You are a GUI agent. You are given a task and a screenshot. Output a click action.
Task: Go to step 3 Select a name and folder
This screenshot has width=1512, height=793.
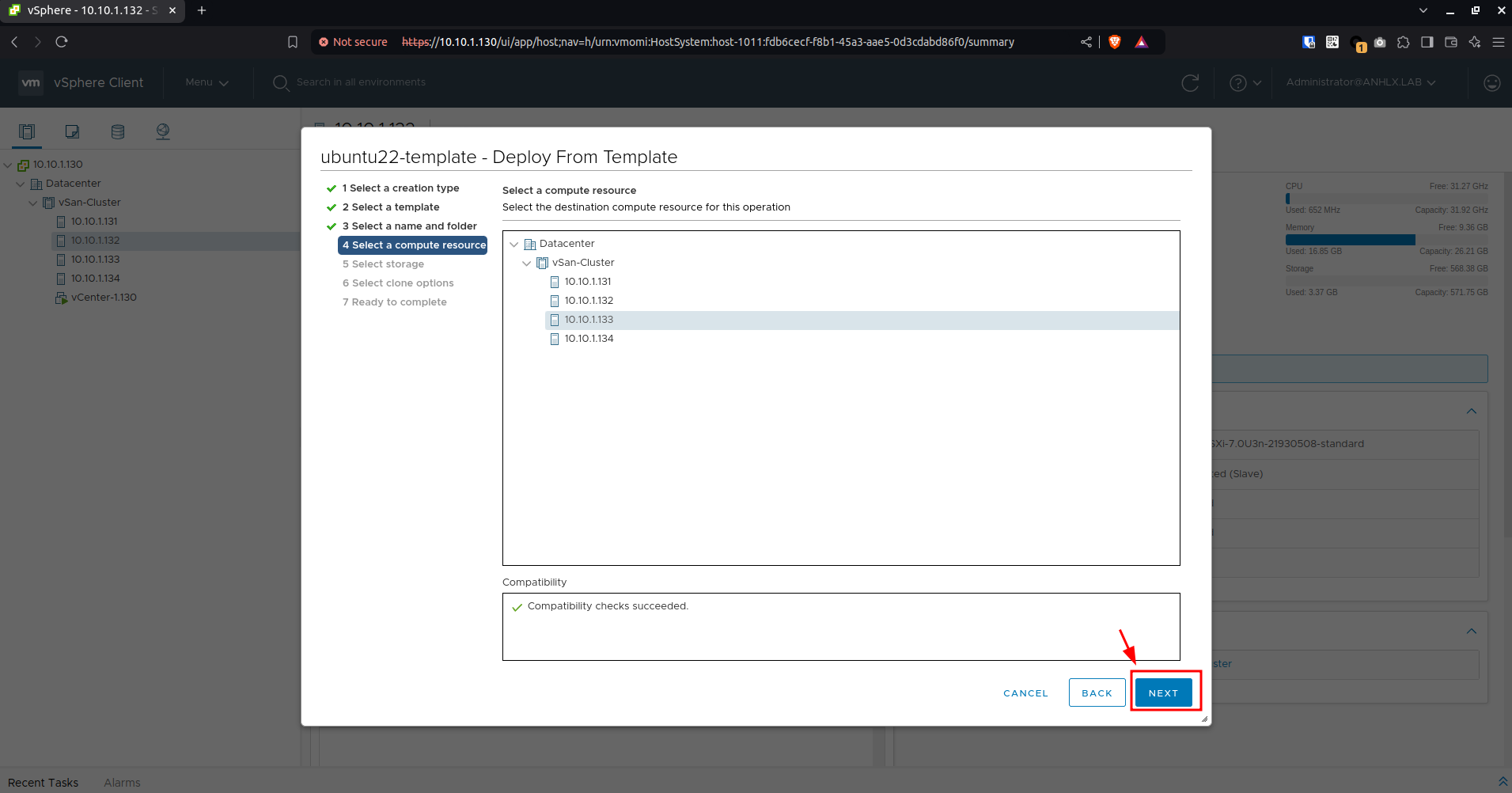point(409,226)
